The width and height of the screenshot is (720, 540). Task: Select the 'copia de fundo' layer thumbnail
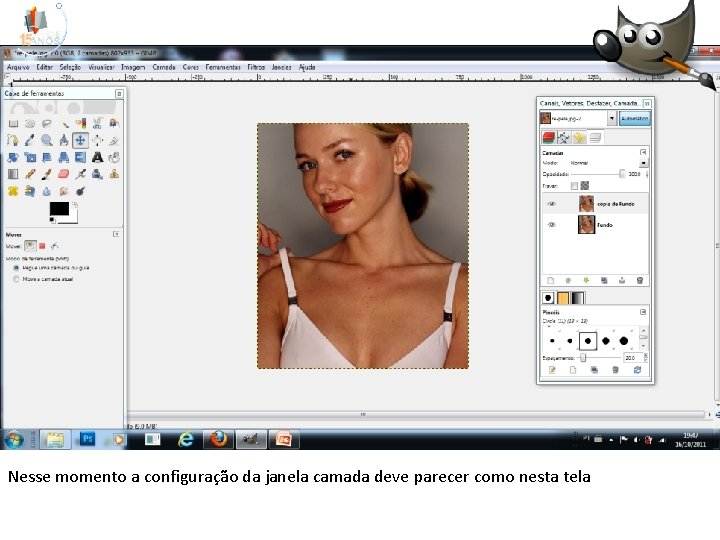[x=586, y=203]
